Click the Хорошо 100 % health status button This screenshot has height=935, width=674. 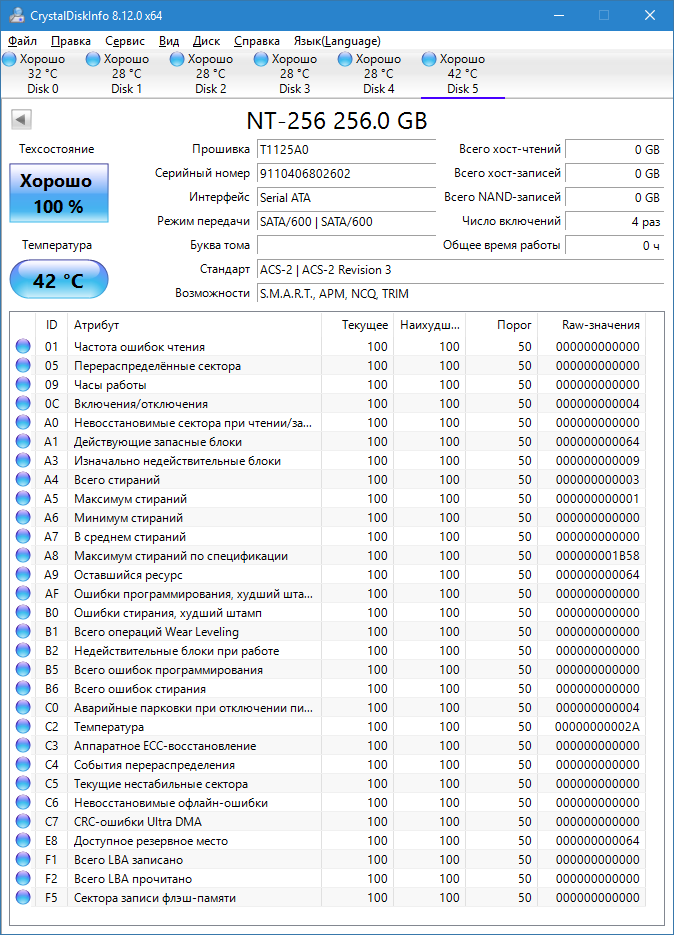pyautogui.click(x=58, y=193)
